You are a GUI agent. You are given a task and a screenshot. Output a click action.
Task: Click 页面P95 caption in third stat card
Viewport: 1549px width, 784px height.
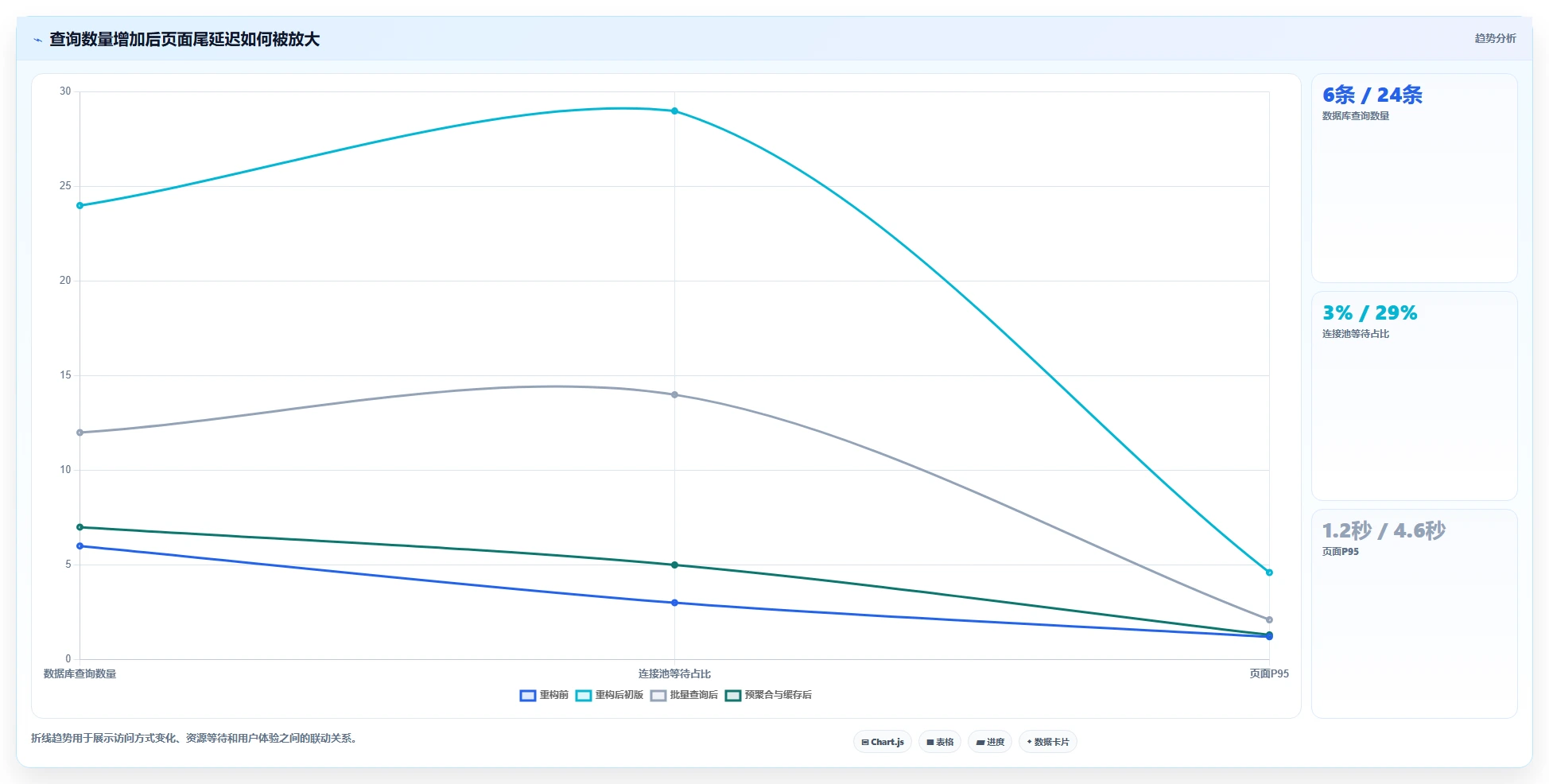[x=1341, y=552]
